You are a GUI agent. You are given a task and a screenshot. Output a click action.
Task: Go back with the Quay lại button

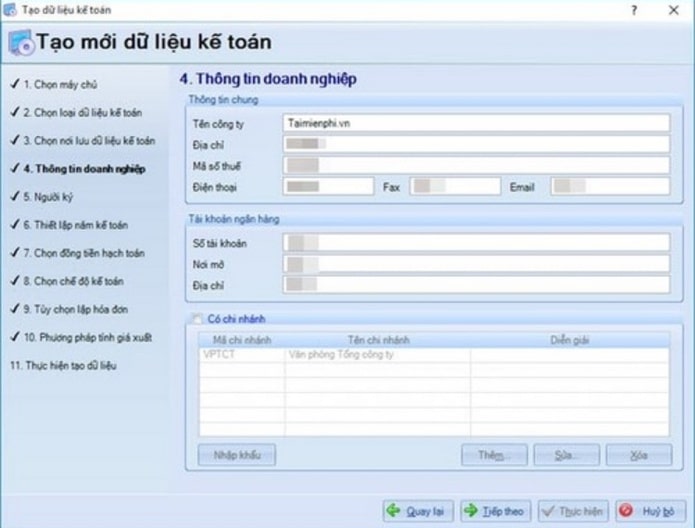pos(418,511)
